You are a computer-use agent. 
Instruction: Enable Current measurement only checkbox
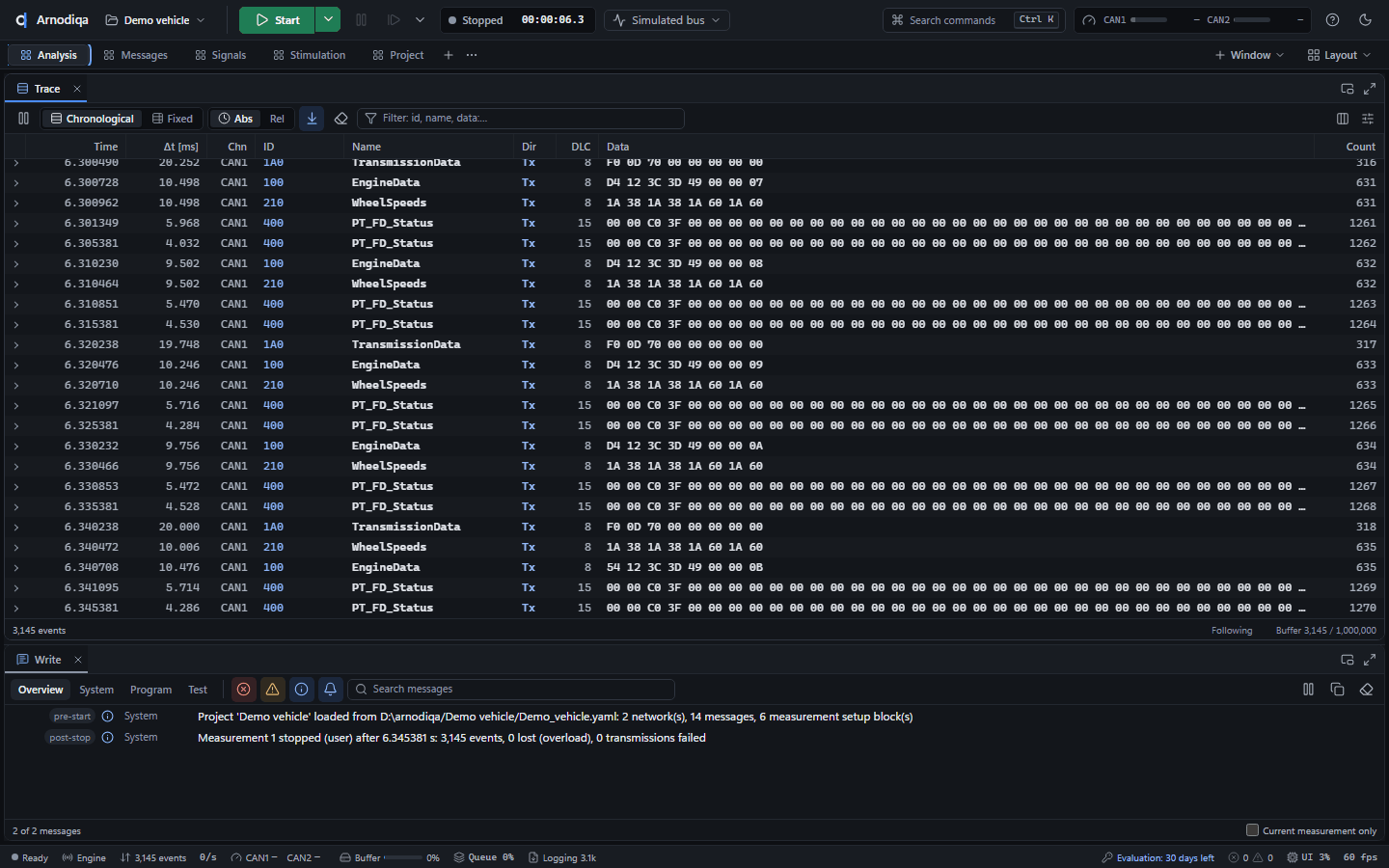[x=1252, y=829]
